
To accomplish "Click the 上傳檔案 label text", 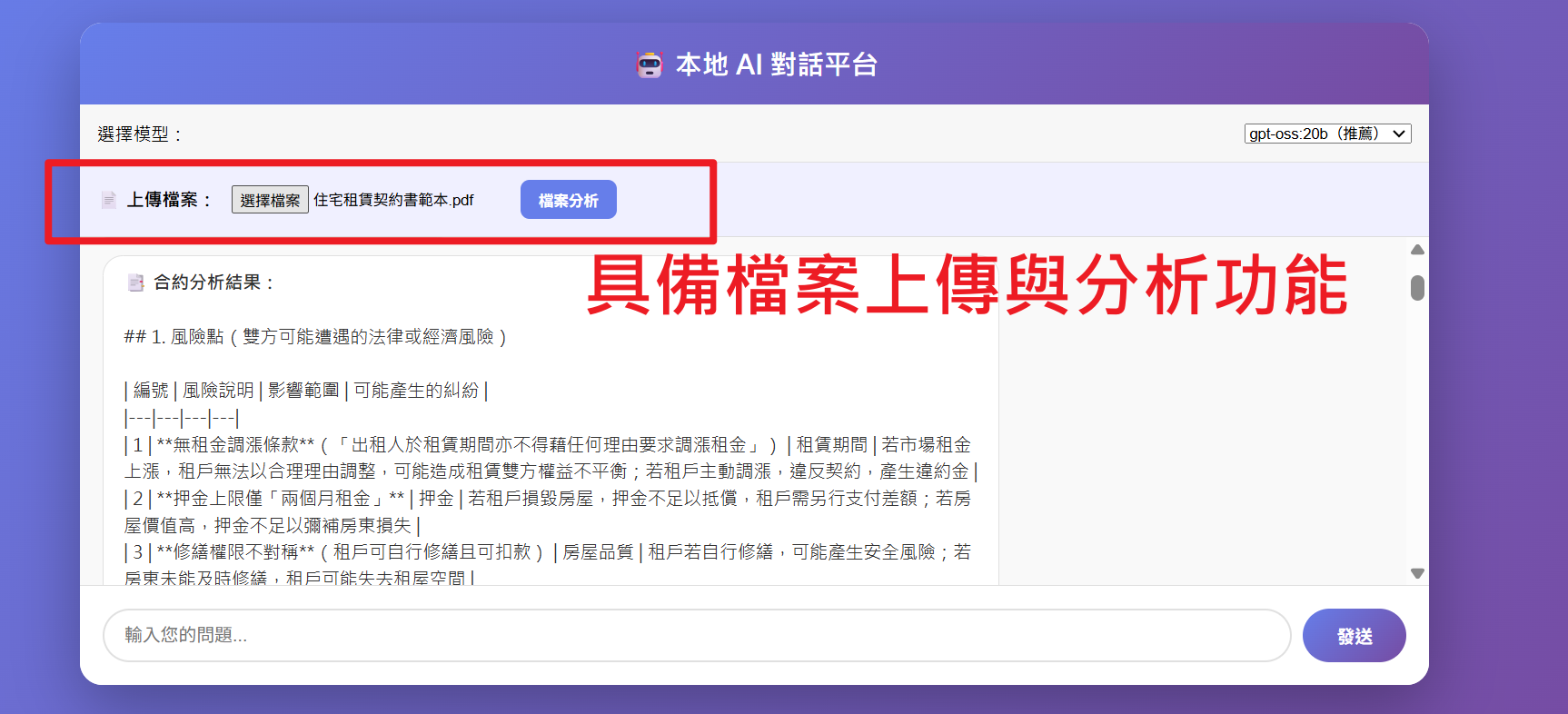I will 168,200.
